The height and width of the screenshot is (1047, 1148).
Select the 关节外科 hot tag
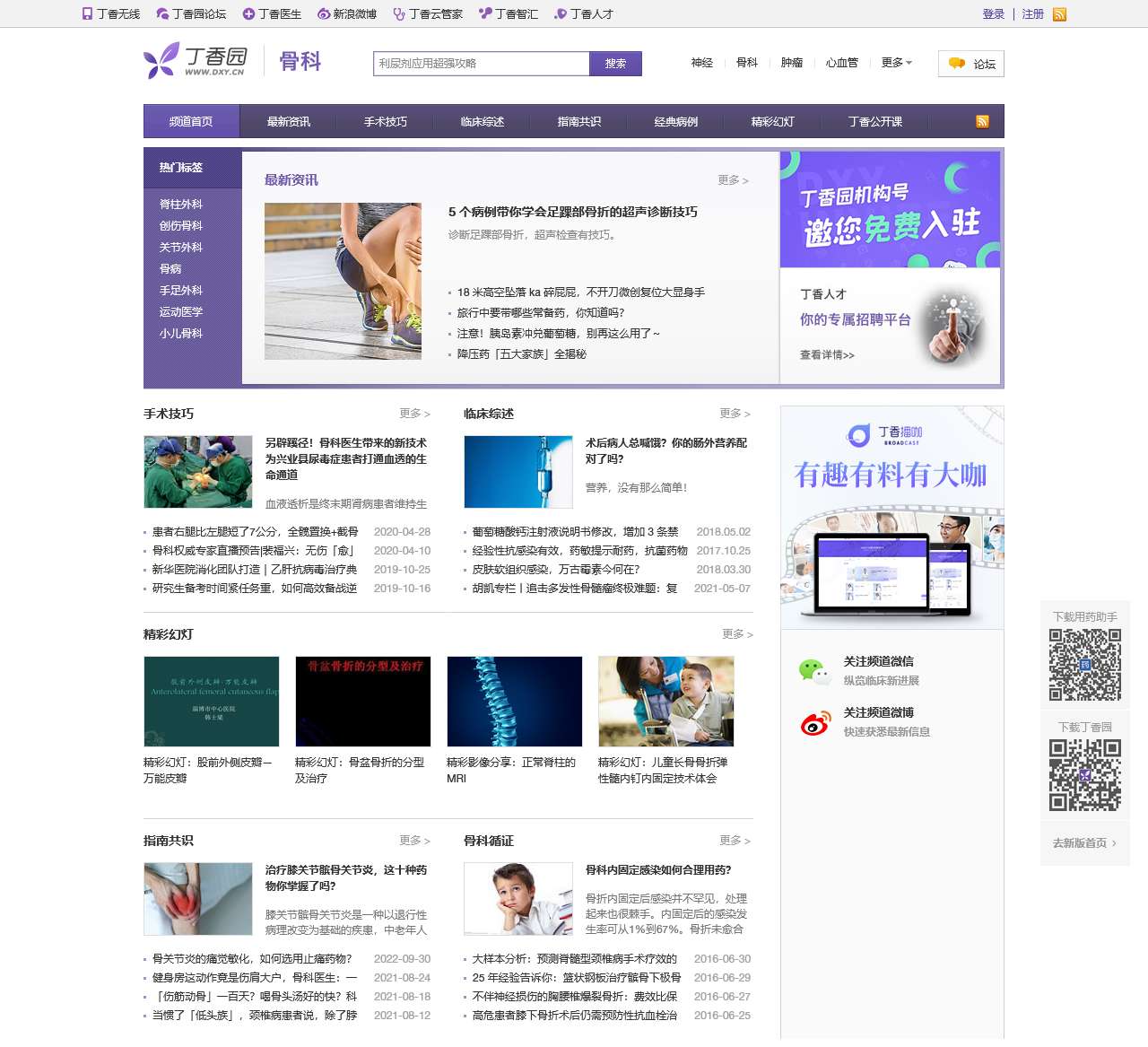coord(181,248)
